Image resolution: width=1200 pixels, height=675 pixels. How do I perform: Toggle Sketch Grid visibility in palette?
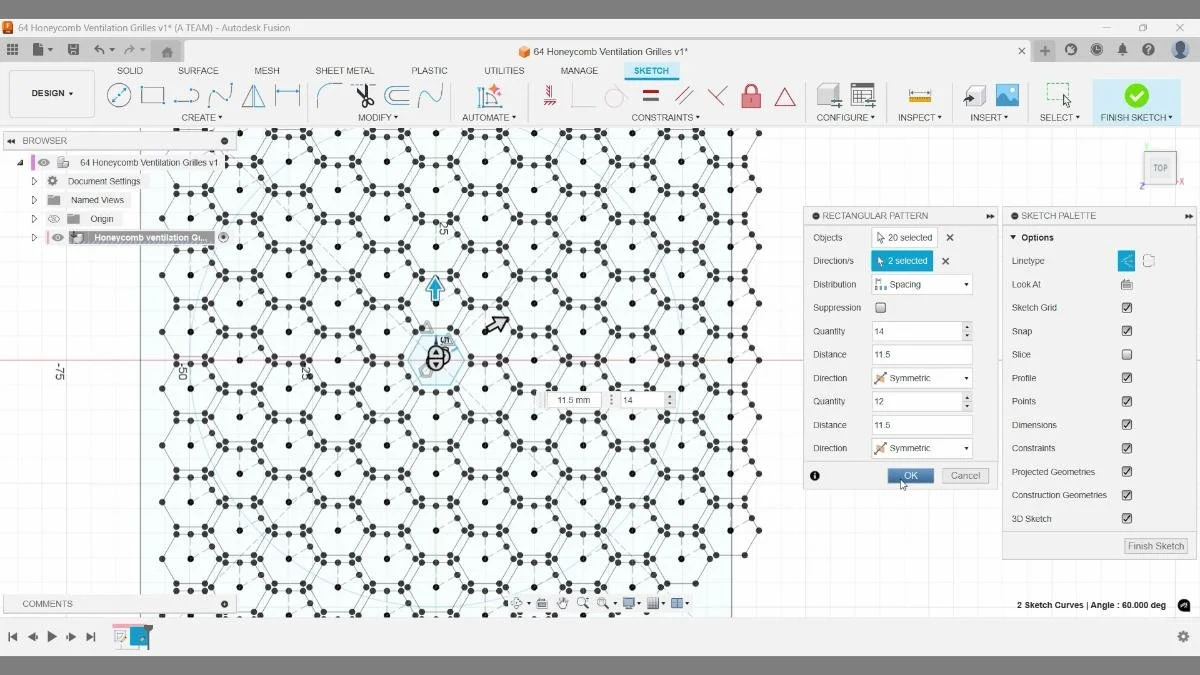(x=1127, y=307)
